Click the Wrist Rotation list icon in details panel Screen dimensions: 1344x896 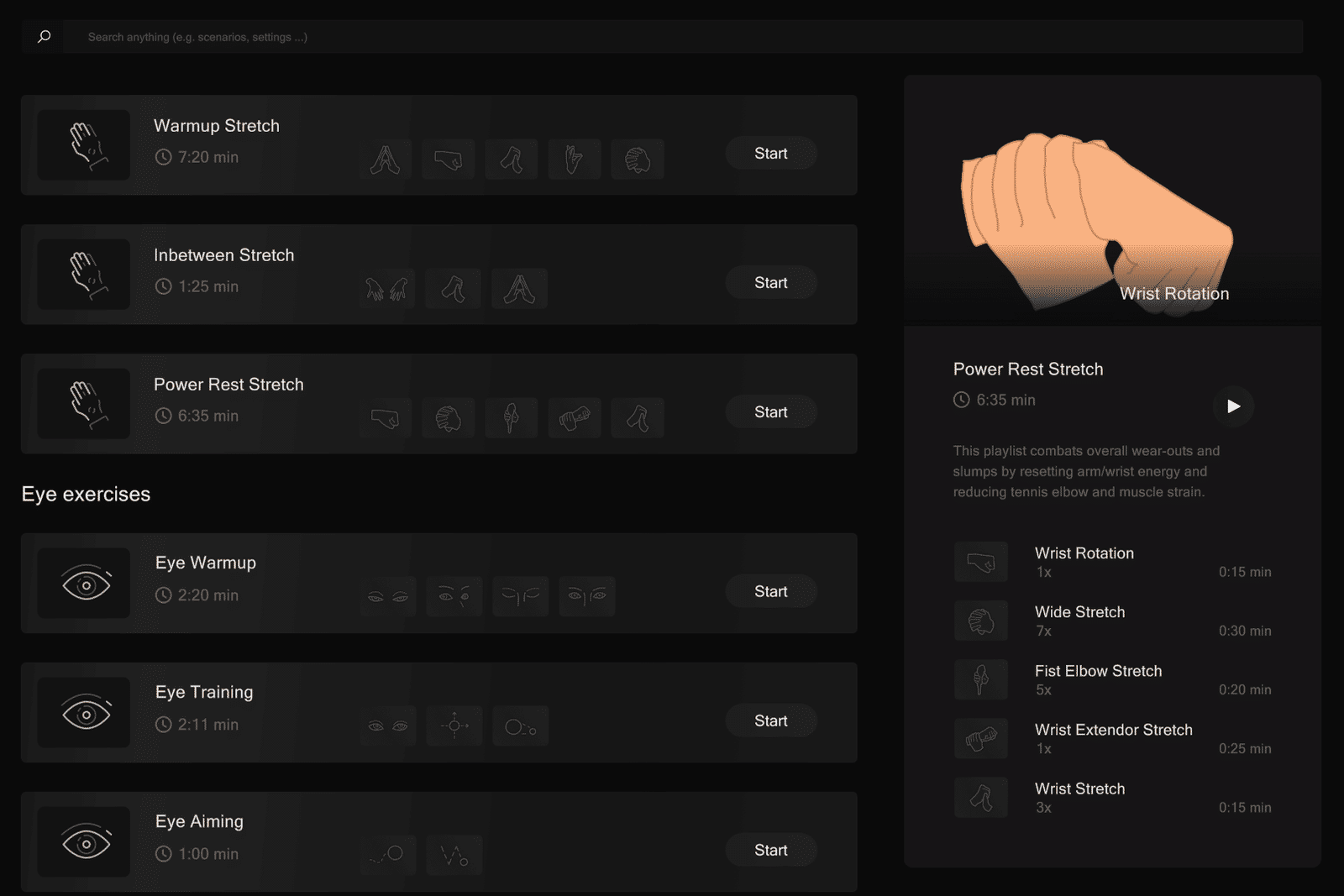click(x=981, y=563)
